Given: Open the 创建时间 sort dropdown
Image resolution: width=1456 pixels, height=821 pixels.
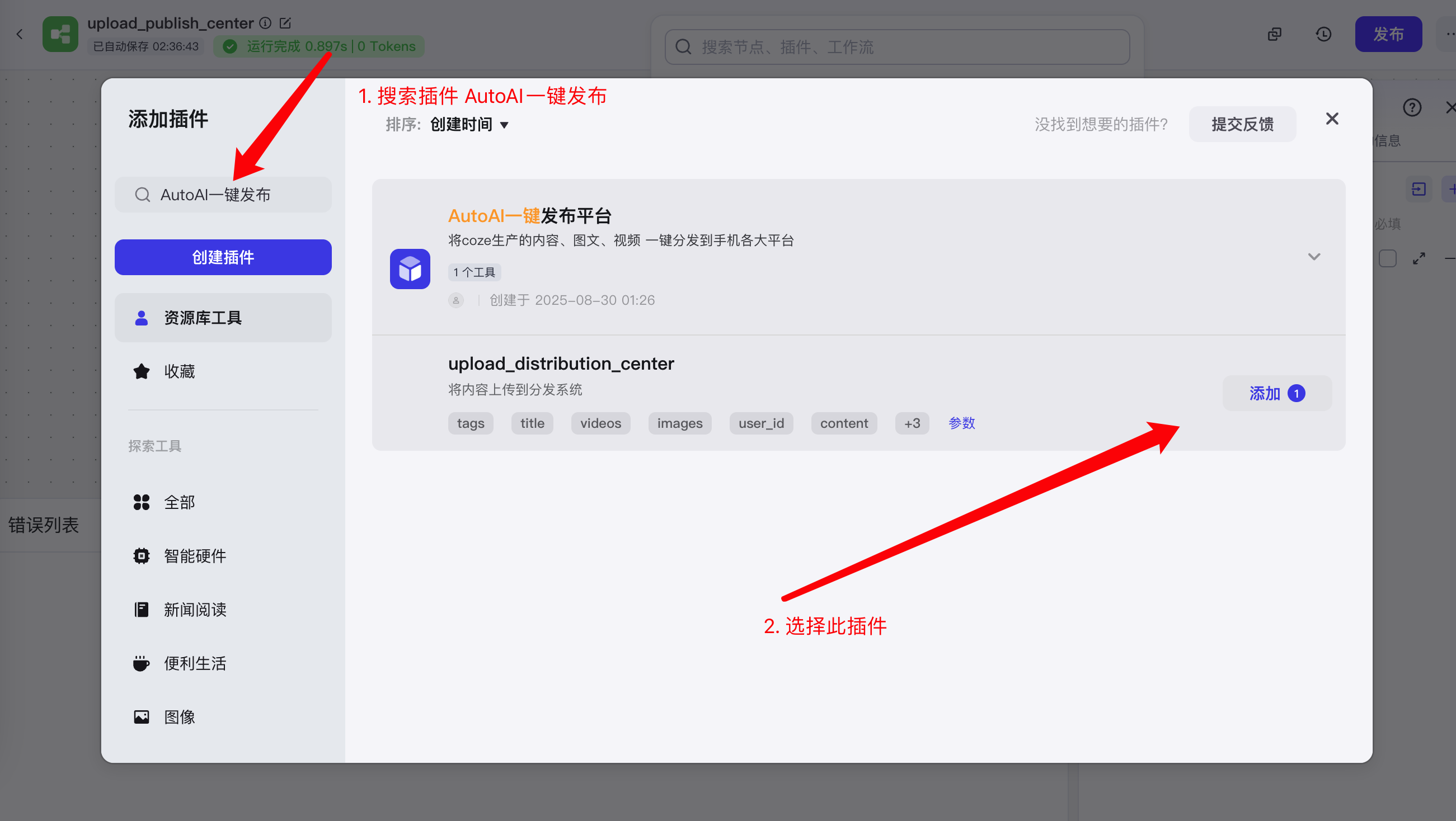Looking at the screenshot, I should coord(469,124).
